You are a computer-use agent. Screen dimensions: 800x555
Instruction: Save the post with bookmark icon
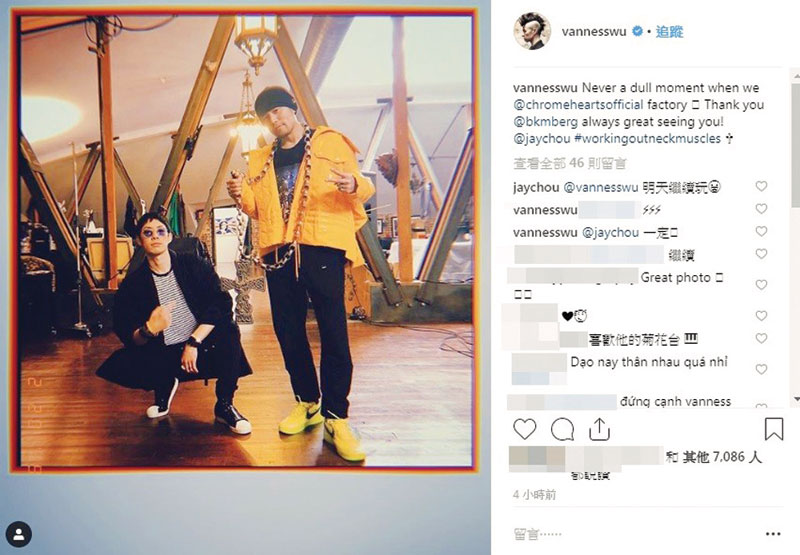click(773, 428)
